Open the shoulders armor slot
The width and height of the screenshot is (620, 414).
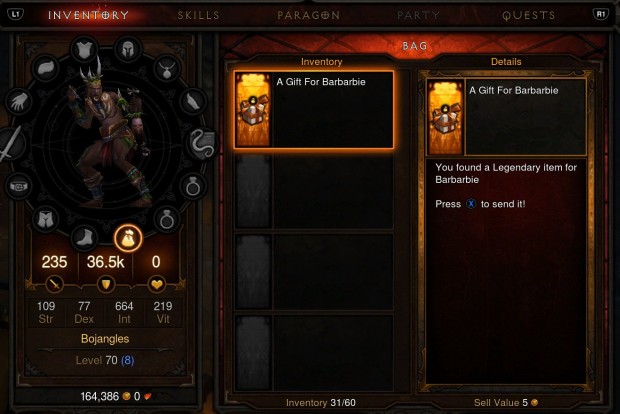[46, 68]
